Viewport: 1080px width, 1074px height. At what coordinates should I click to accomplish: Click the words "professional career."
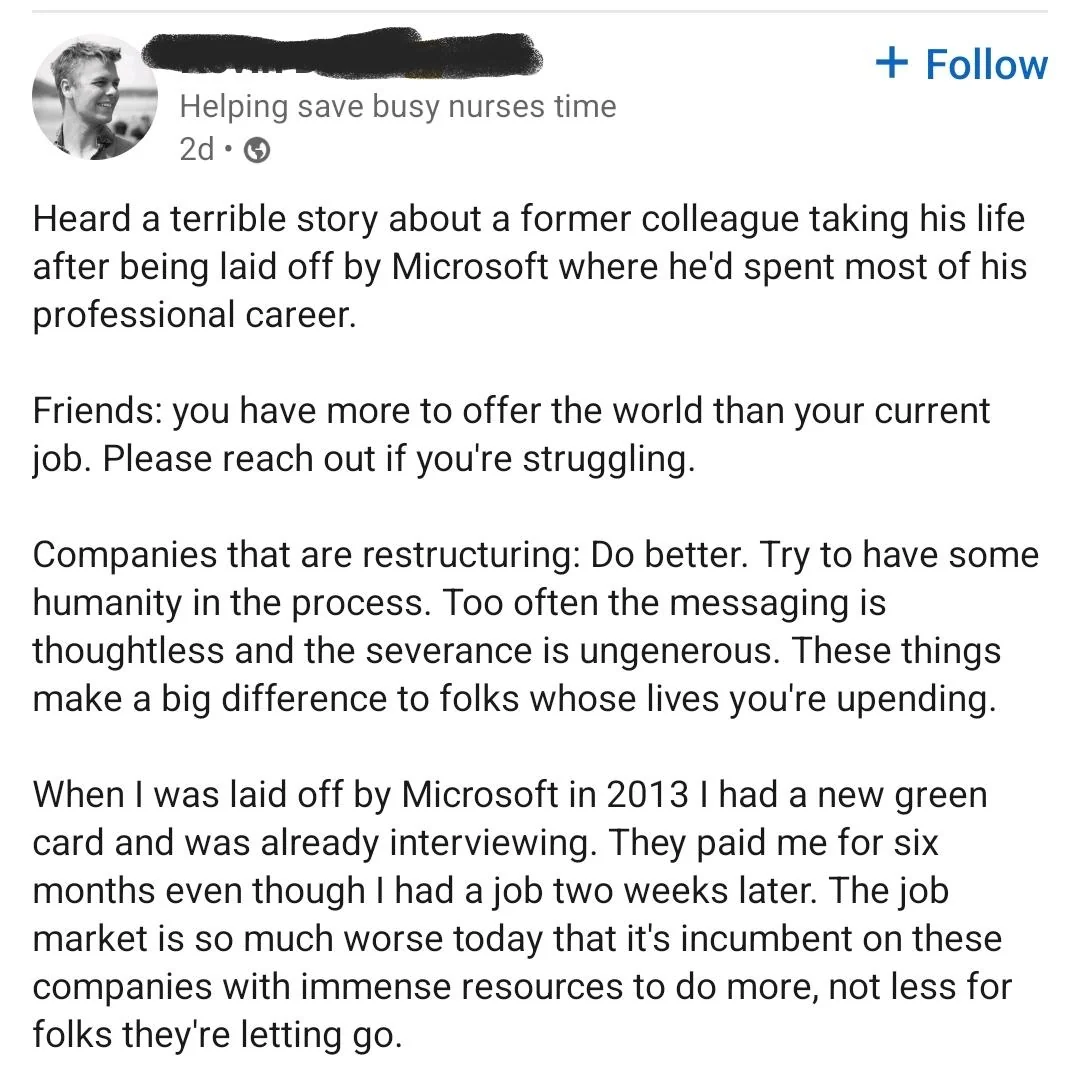pyautogui.click(x=194, y=315)
